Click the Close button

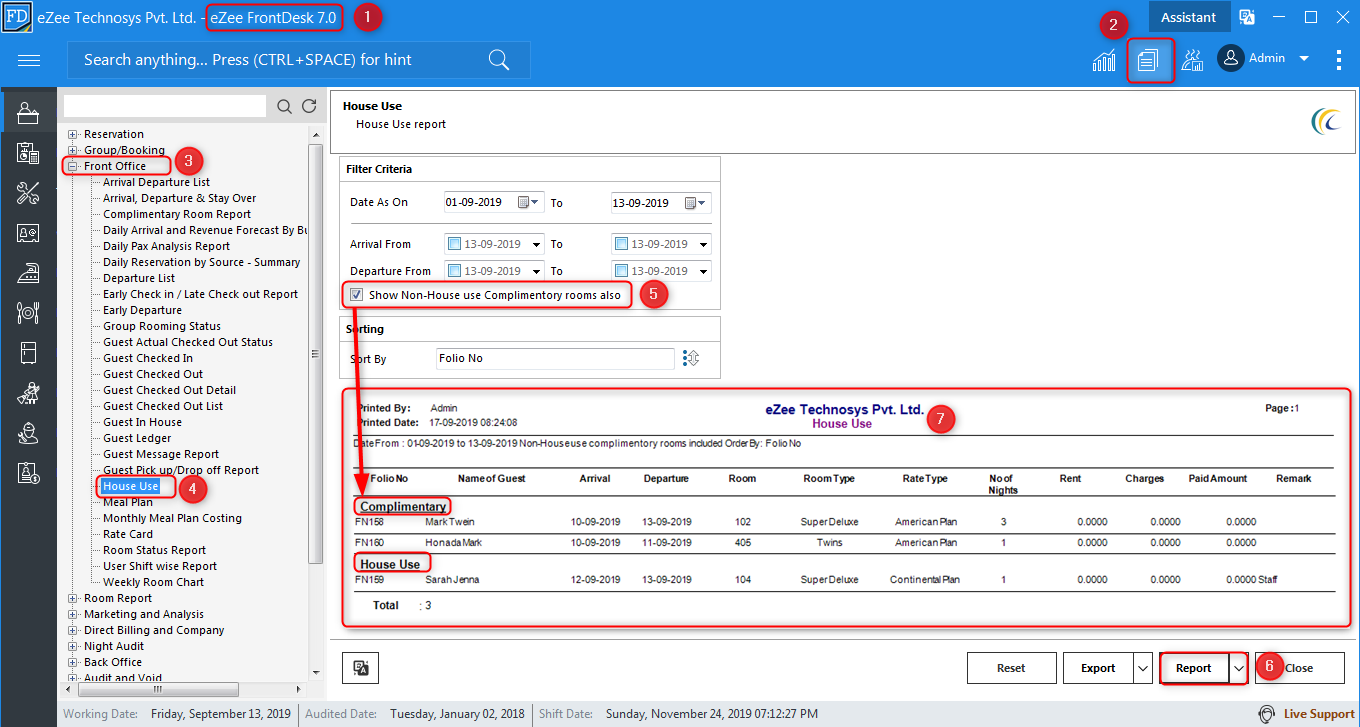click(1299, 668)
